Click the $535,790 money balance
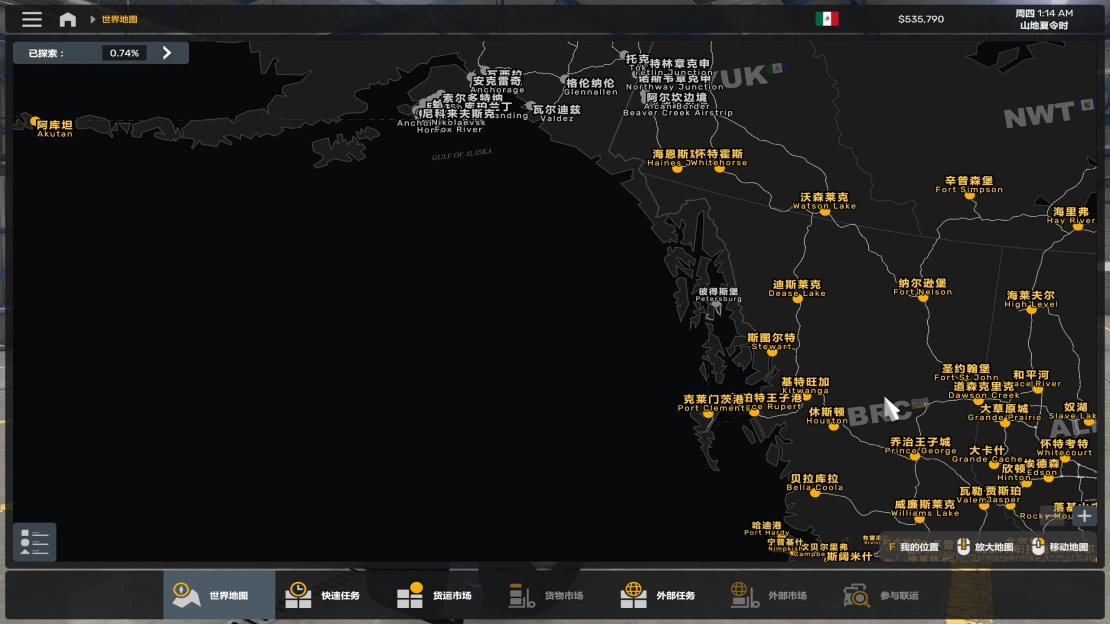 pos(920,19)
